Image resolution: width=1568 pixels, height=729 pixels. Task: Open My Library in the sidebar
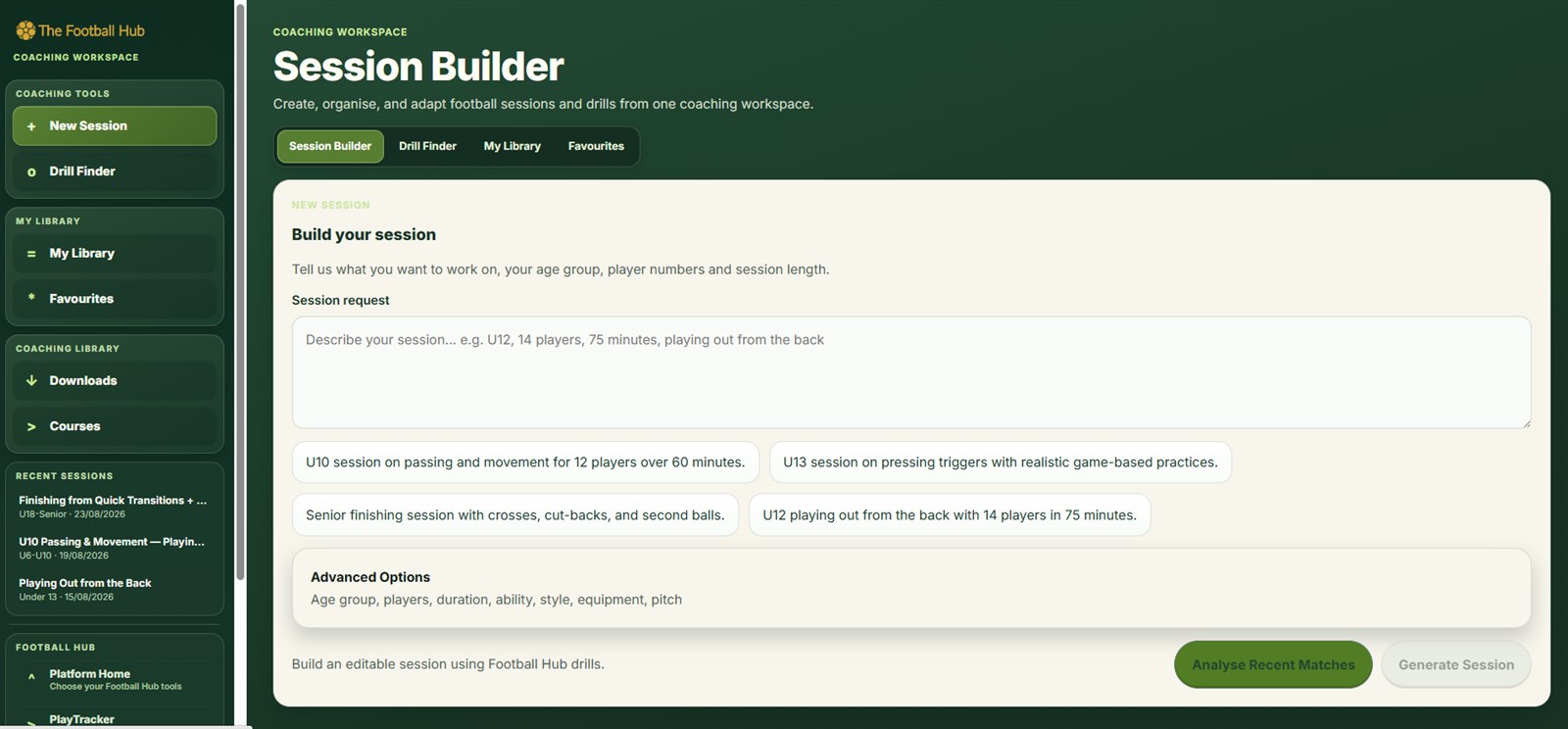[115, 254]
